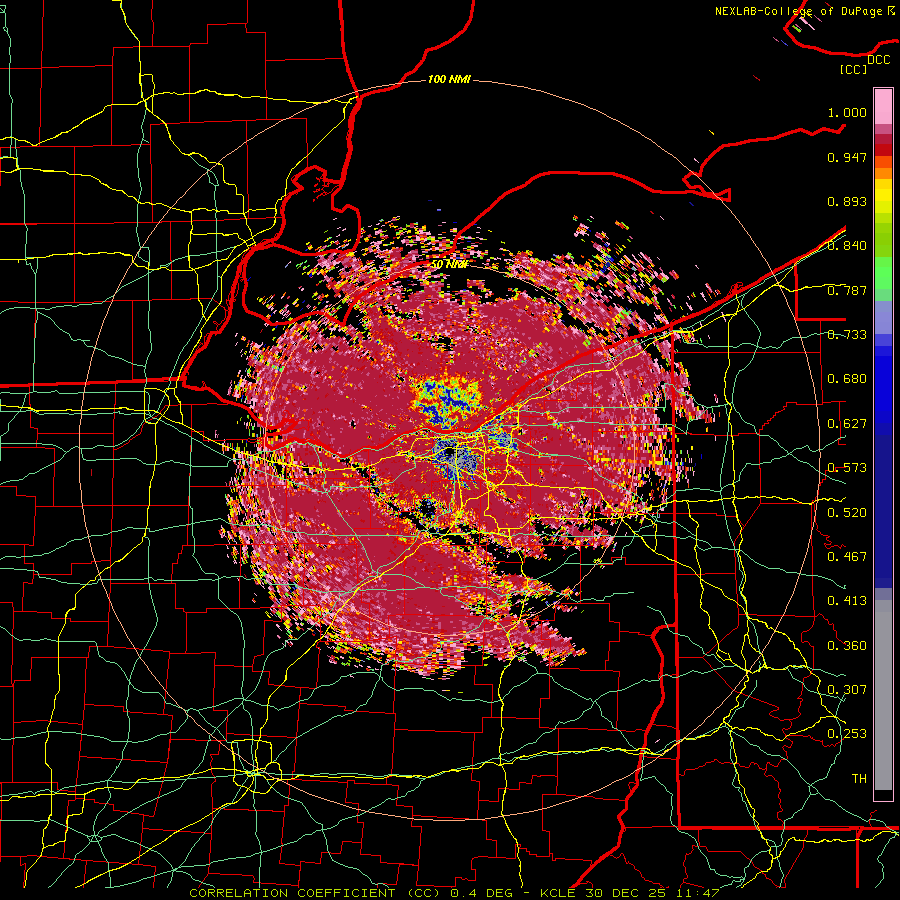Select the 0.787 legend value
This screenshot has width=900, height=900.
tap(847, 290)
